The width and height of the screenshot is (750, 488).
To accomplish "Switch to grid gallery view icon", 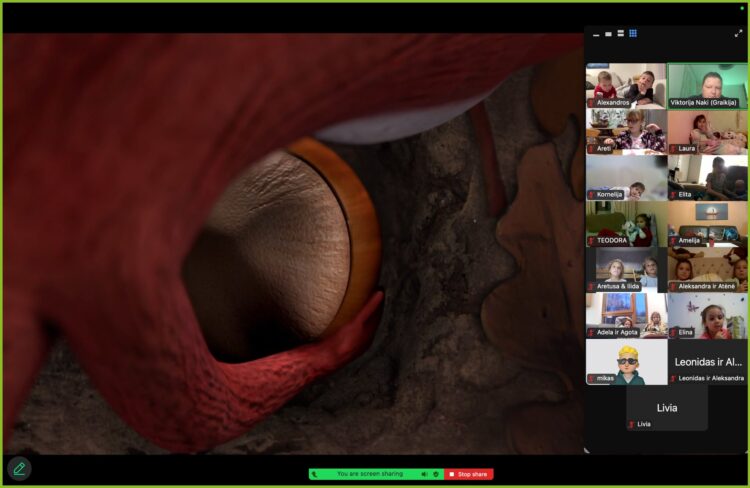I will point(633,33).
